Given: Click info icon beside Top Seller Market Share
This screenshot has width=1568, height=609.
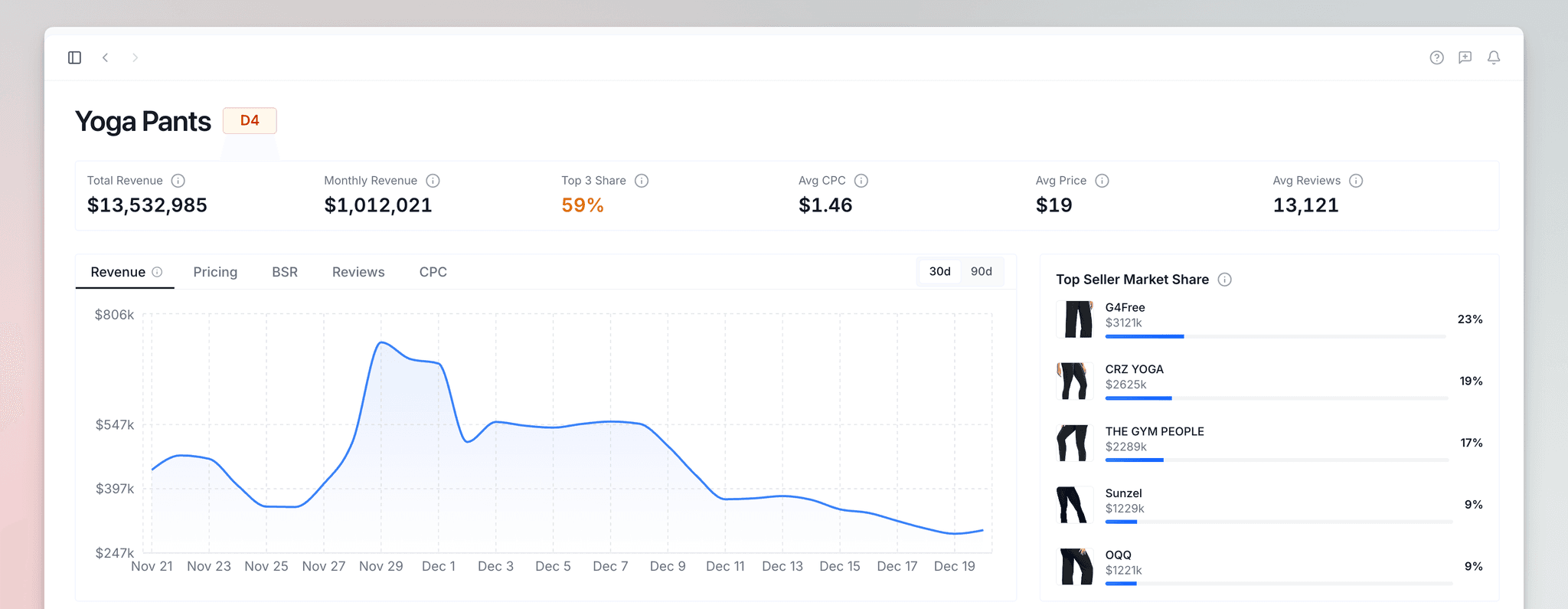Looking at the screenshot, I should tap(1225, 280).
